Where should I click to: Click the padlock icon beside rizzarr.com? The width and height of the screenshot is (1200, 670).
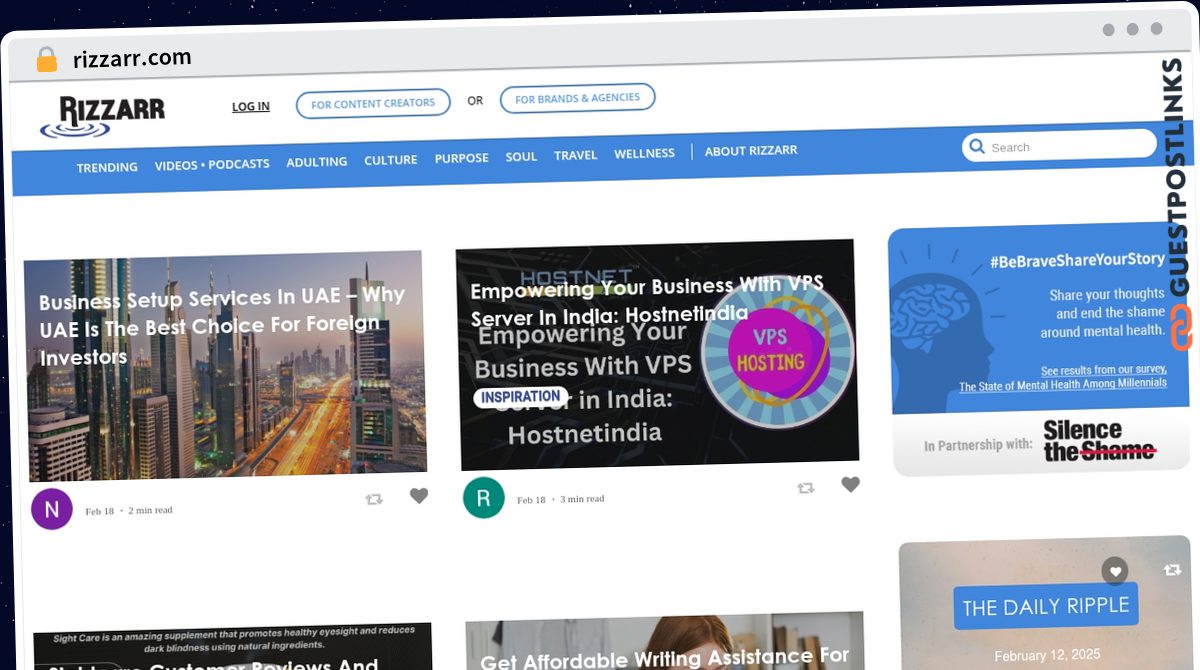click(x=46, y=59)
